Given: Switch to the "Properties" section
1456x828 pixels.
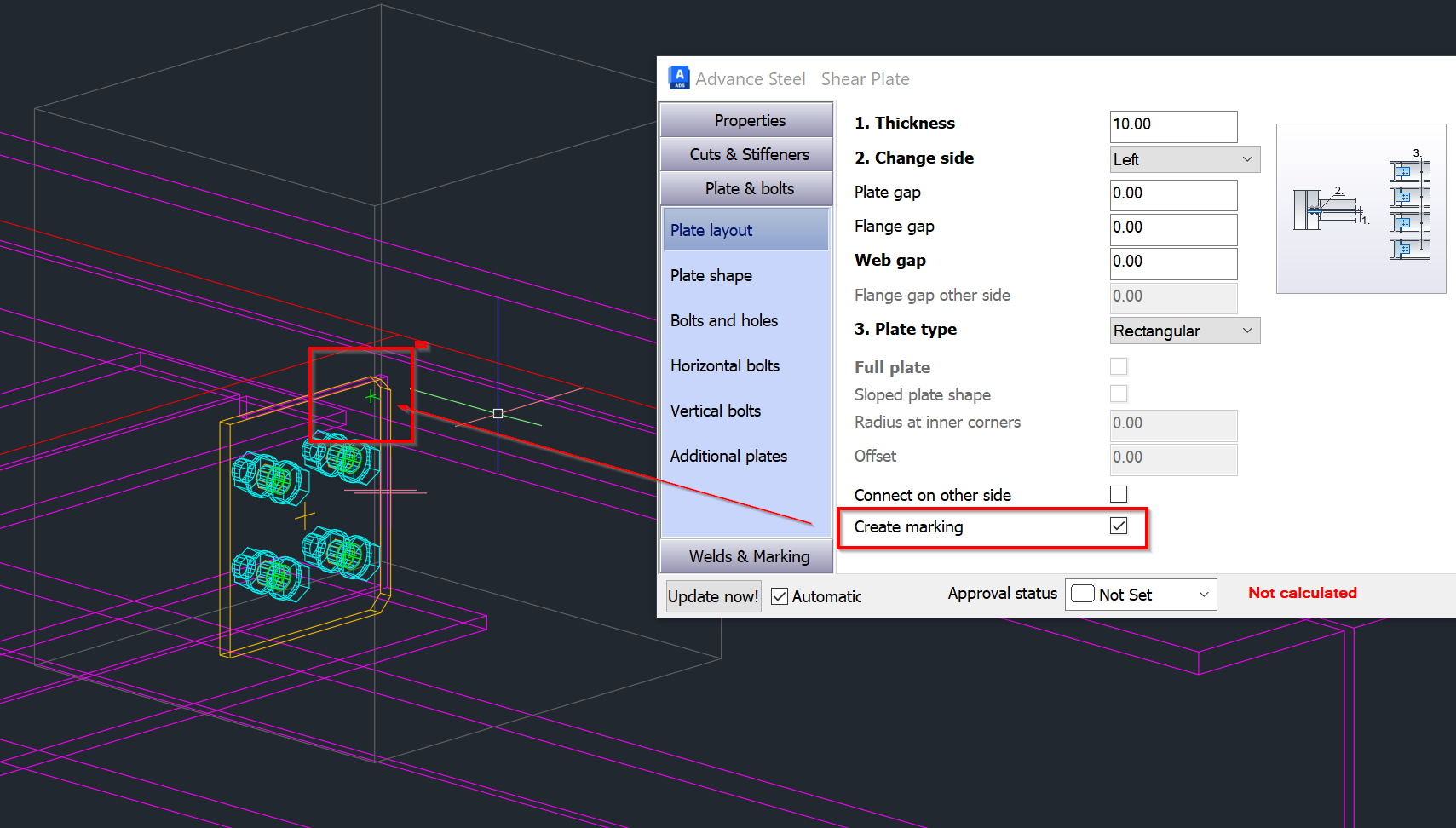Looking at the screenshot, I should tap(745, 120).
